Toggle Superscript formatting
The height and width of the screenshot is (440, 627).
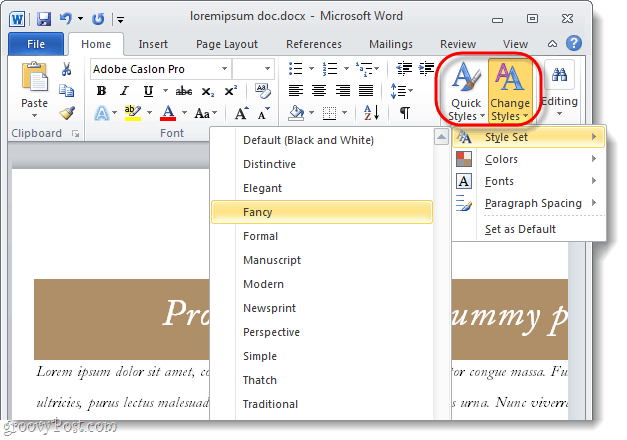click(231, 91)
